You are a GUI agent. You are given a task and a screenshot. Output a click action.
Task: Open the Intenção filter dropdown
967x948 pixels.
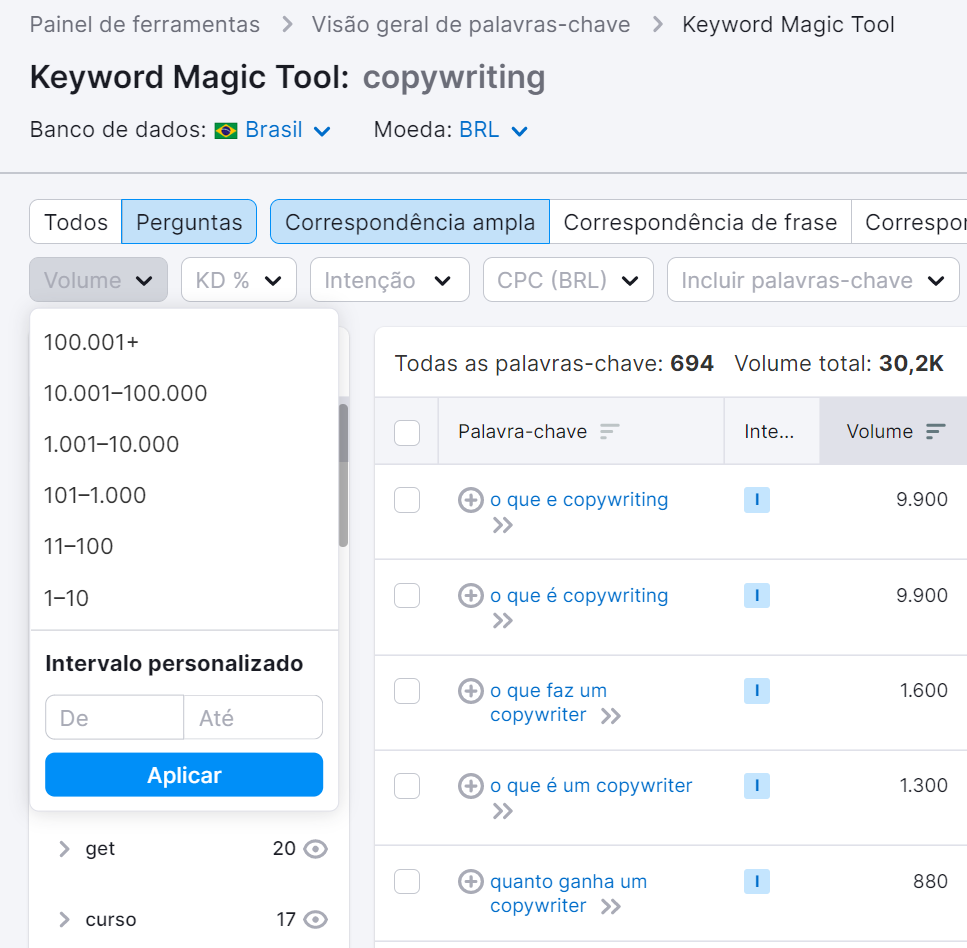point(389,279)
